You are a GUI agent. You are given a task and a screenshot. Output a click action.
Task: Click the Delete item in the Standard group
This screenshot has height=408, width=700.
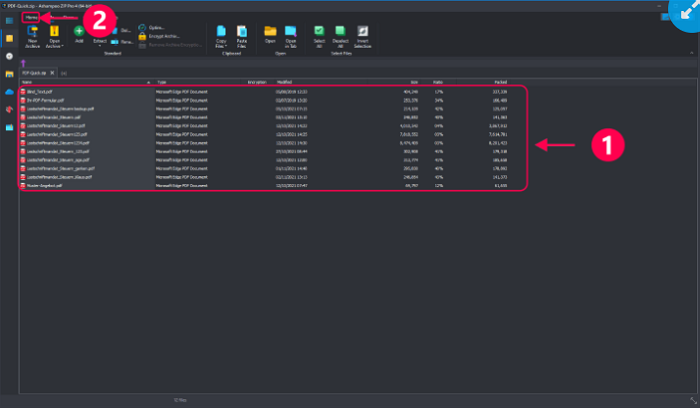tap(121, 30)
